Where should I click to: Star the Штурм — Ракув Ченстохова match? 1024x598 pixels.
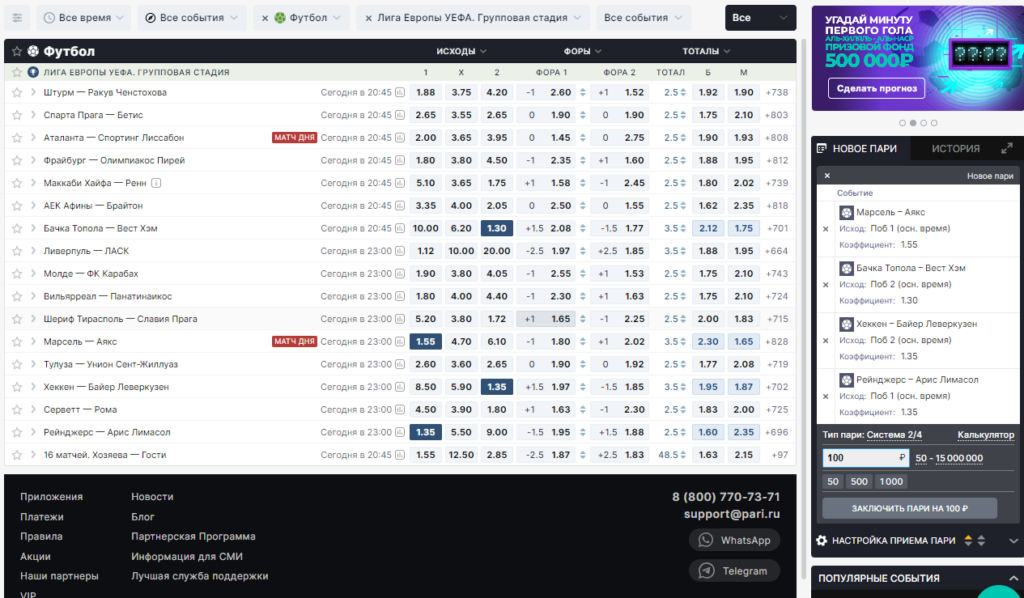click(17, 92)
